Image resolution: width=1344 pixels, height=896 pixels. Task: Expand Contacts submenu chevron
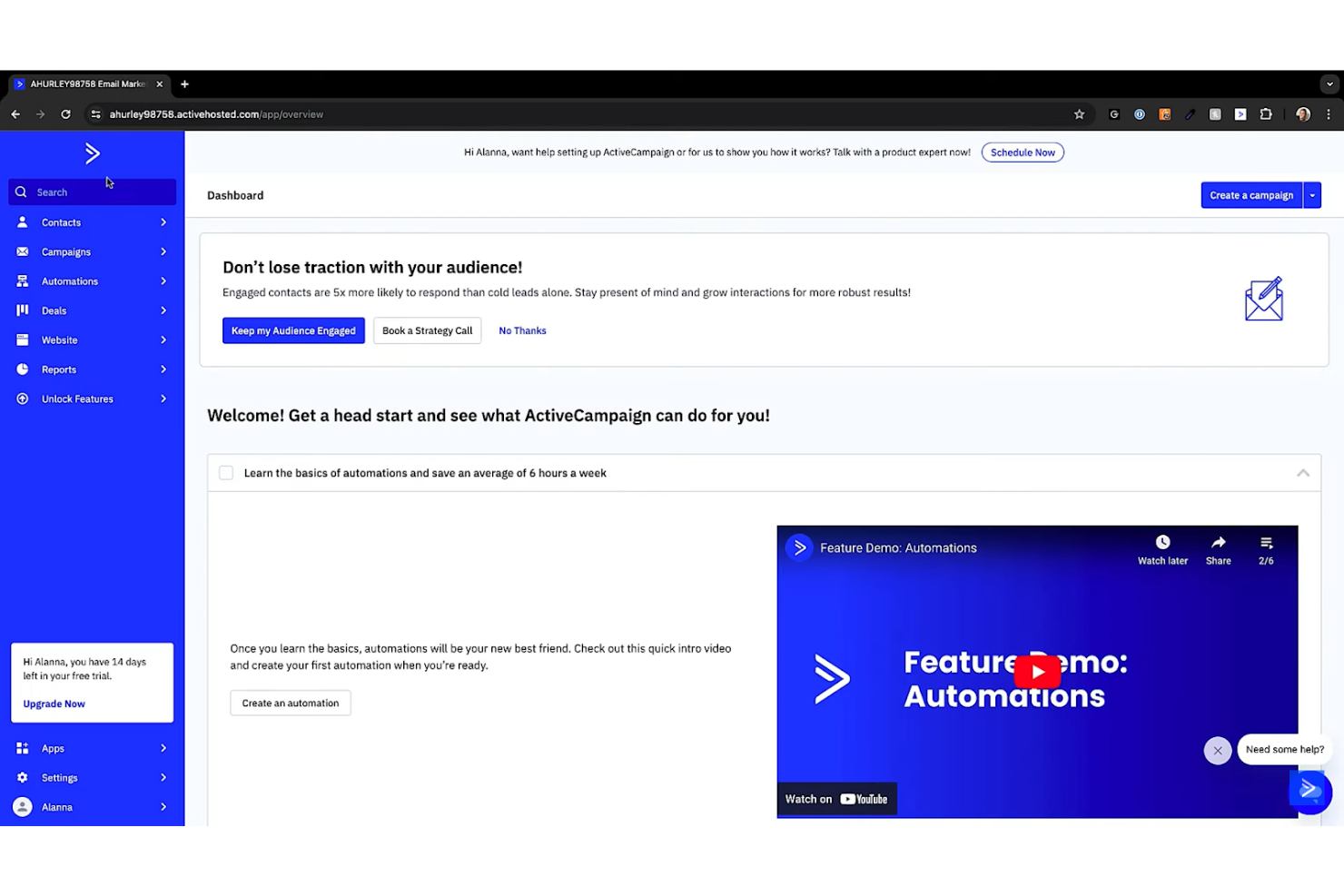pos(163,222)
